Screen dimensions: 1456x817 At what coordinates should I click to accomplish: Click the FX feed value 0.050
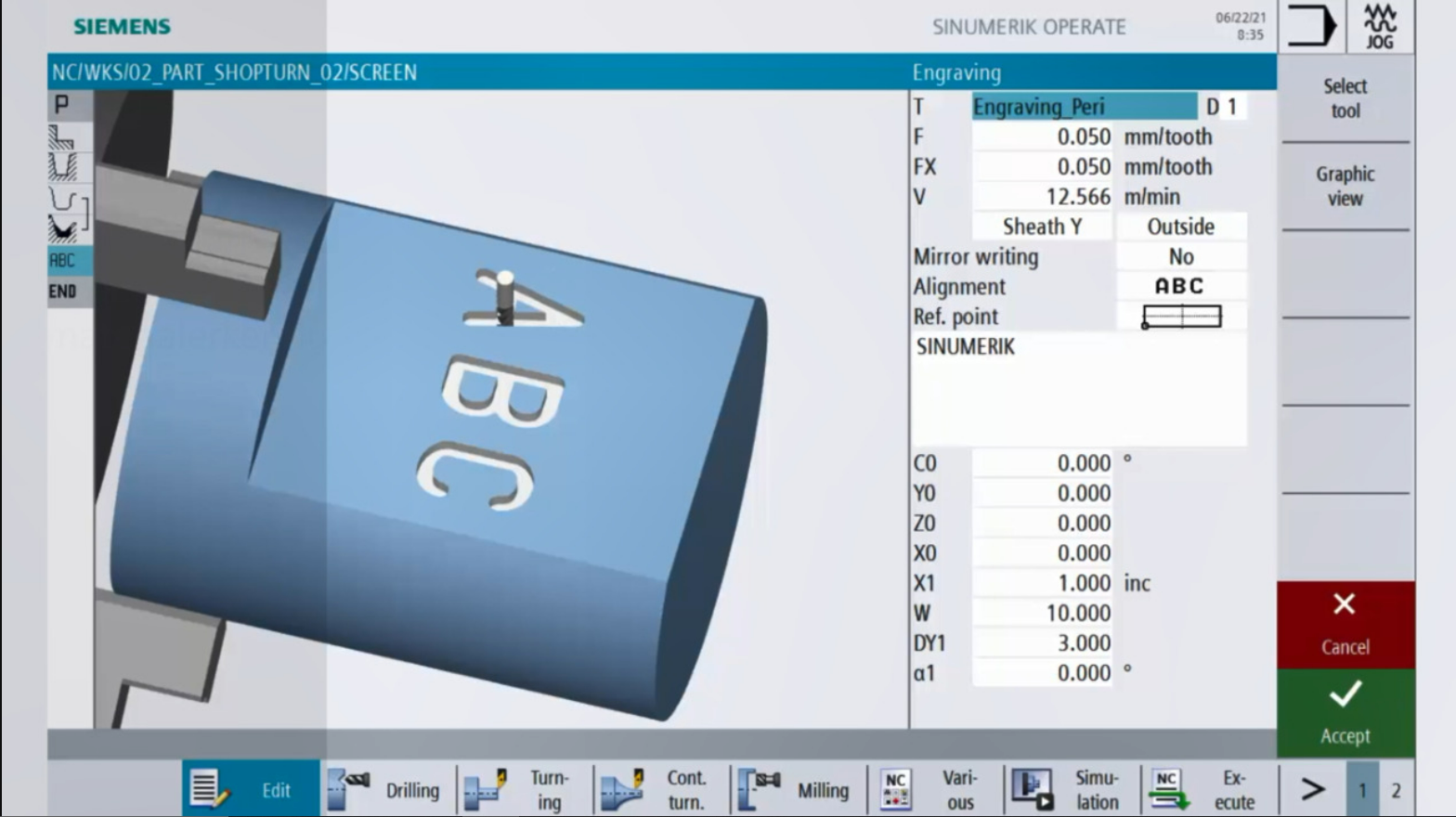(x=1042, y=167)
